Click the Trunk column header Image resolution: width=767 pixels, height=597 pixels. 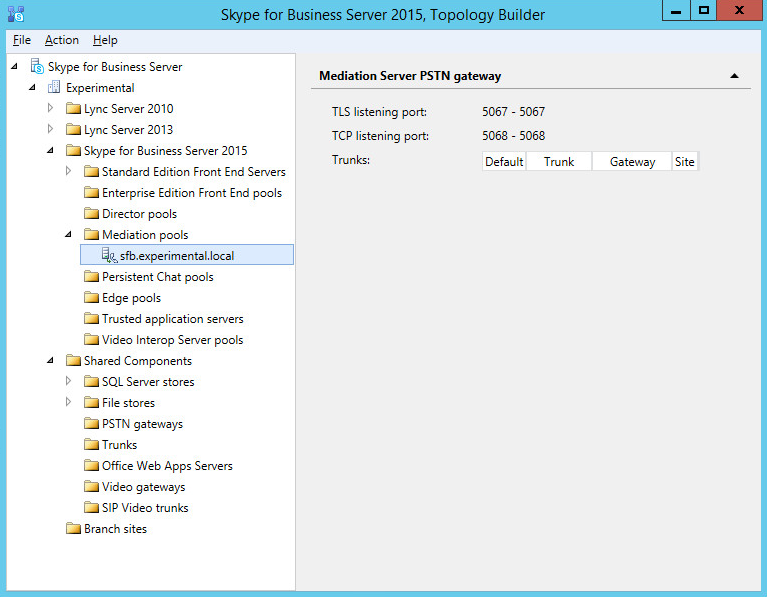[559, 162]
